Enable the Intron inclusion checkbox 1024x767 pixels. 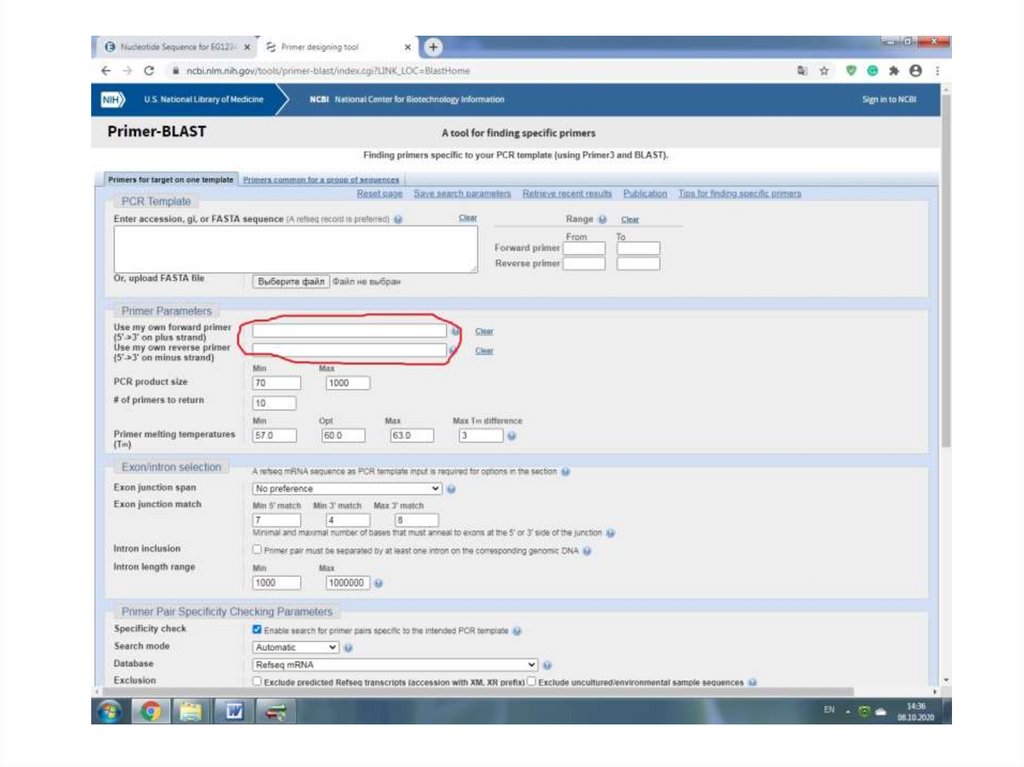tap(257, 549)
